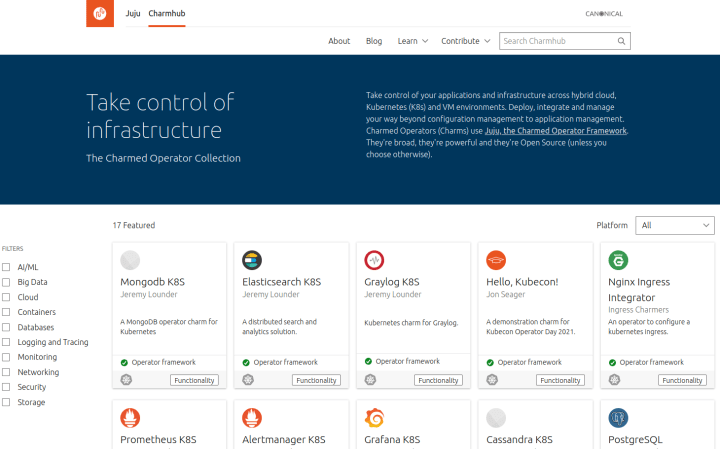The width and height of the screenshot is (720, 449).
Task: Click green check icon on Hello, Kubecon! card
Action: coord(490,363)
